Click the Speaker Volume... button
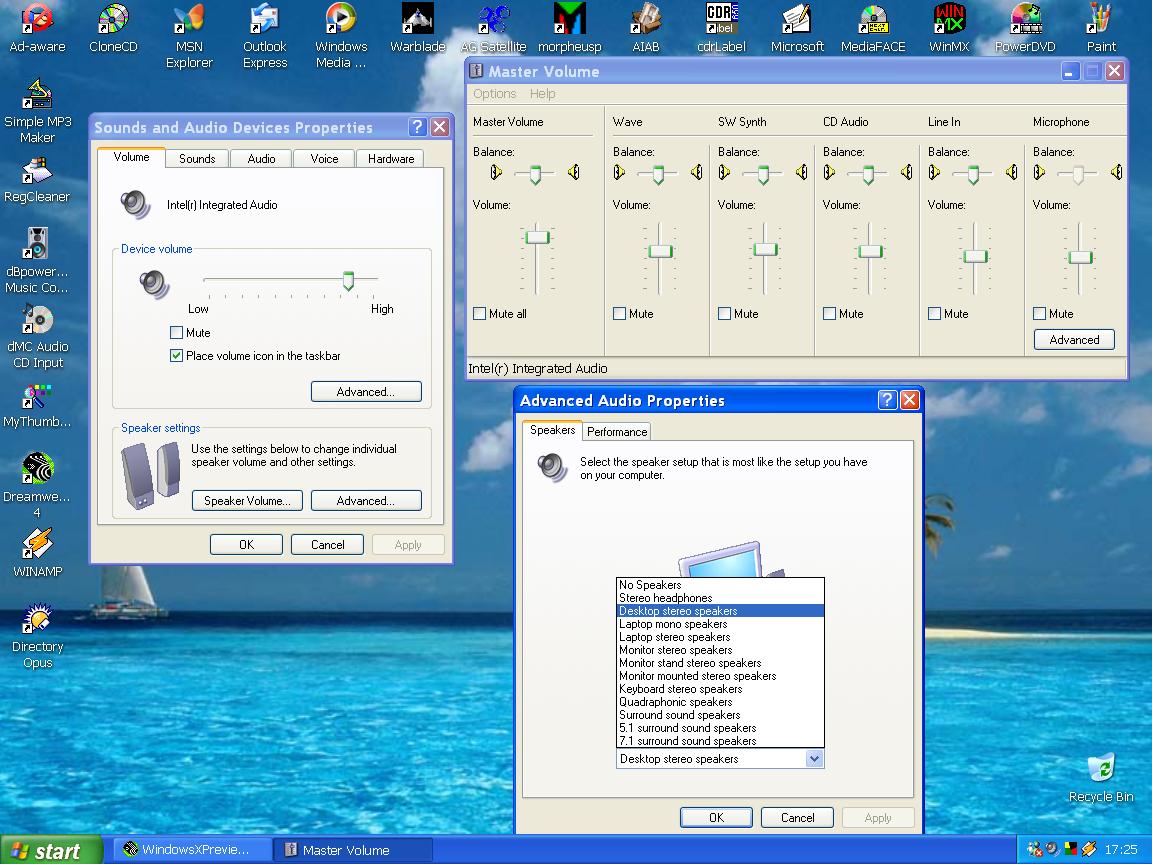This screenshot has width=1152, height=864. point(247,501)
